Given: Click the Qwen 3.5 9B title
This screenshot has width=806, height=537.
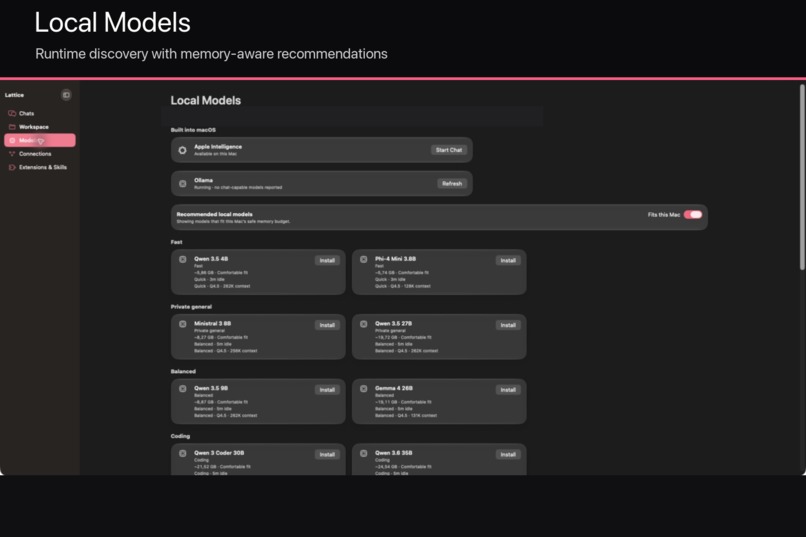Looking at the screenshot, I should pos(211,388).
